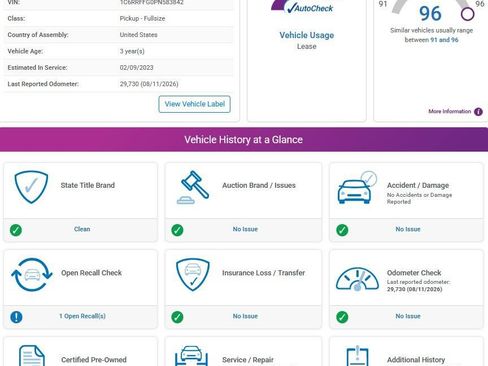Click the green check under Accident / Damage

click(x=342, y=230)
